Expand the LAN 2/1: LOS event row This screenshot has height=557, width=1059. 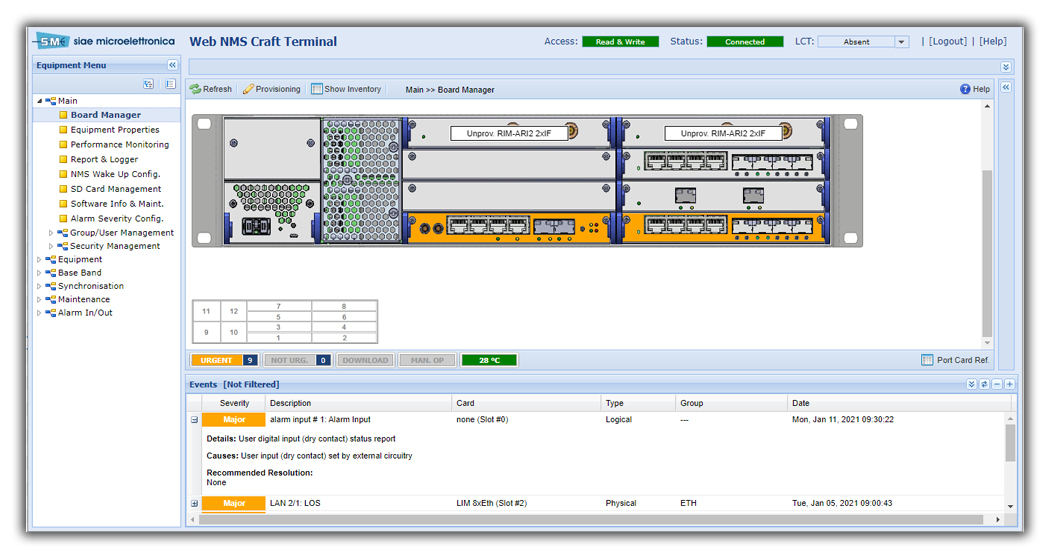(x=195, y=504)
